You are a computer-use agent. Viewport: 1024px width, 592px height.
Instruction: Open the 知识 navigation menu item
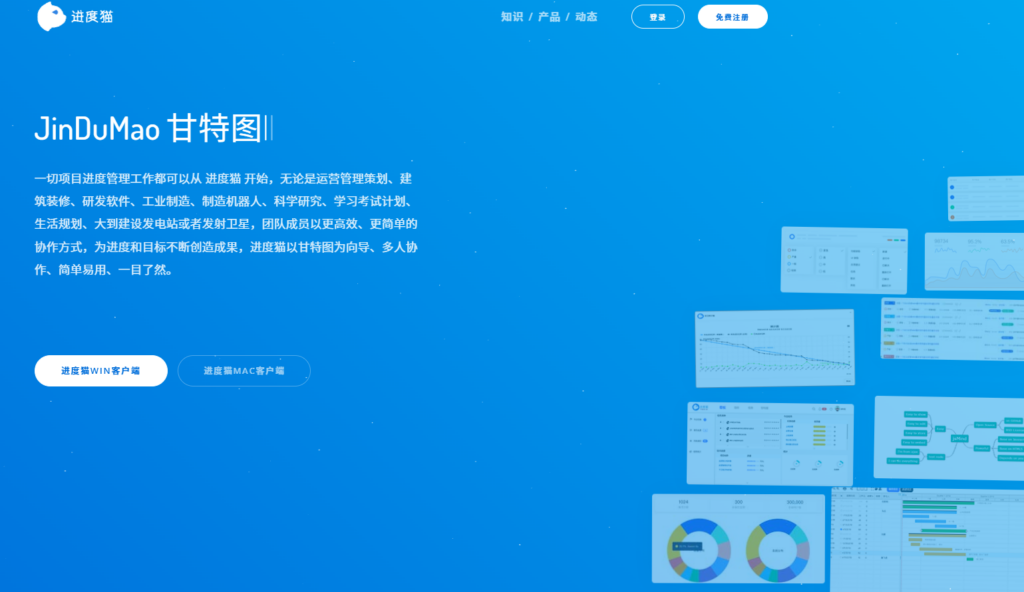[x=510, y=16]
